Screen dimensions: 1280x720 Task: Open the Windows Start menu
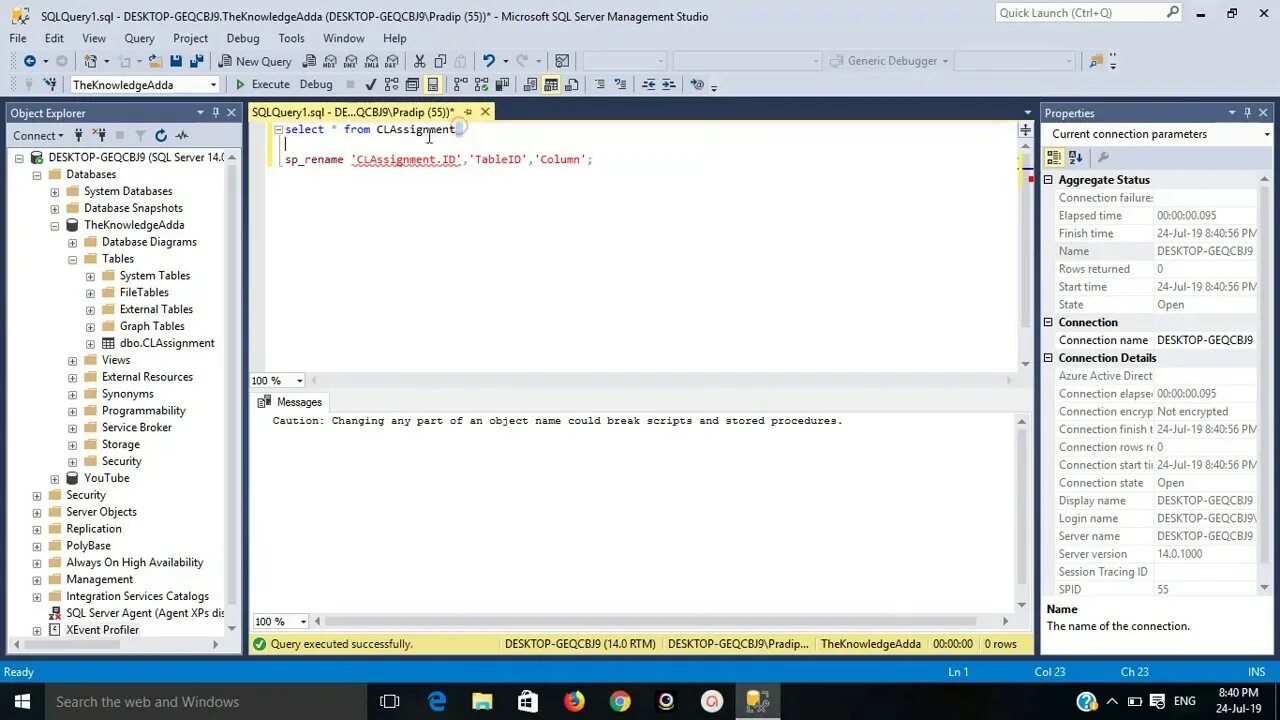[20, 702]
